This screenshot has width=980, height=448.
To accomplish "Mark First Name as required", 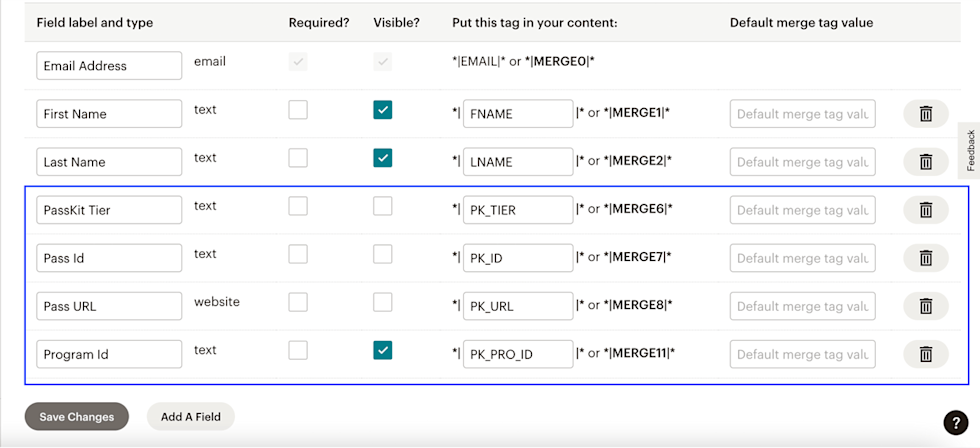I will point(298,110).
